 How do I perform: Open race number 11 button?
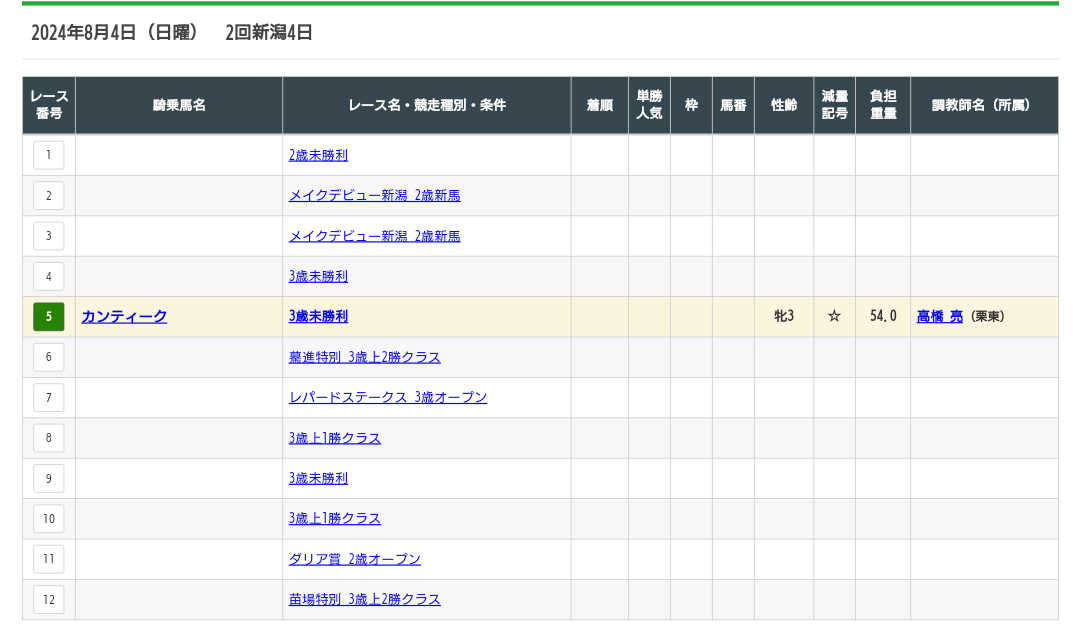click(x=48, y=559)
